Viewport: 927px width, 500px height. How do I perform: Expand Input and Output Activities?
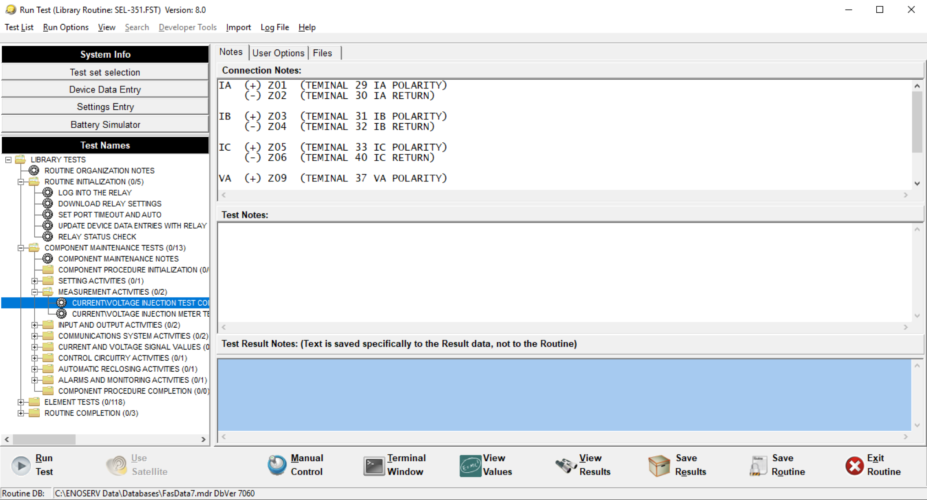point(36,325)
